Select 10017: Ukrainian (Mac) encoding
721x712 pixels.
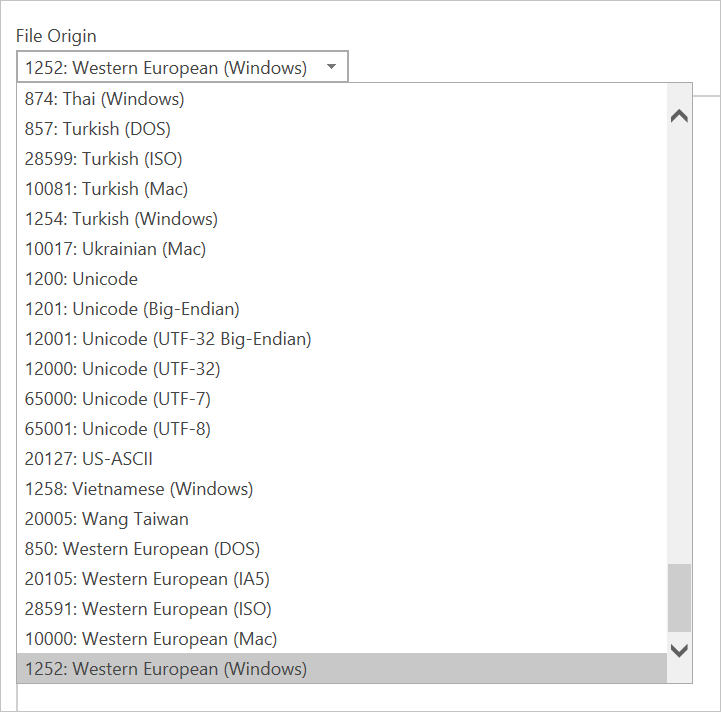pos(342,249)
